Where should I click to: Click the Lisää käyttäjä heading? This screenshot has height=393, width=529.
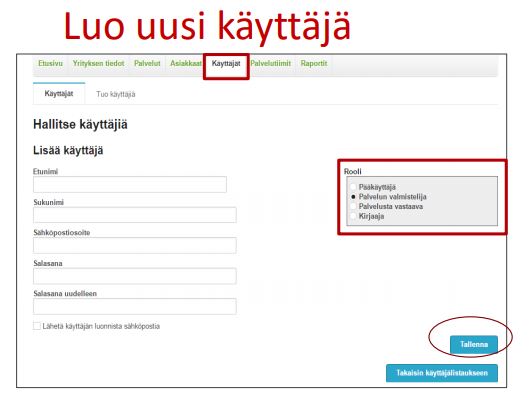(x=68, y=150)
